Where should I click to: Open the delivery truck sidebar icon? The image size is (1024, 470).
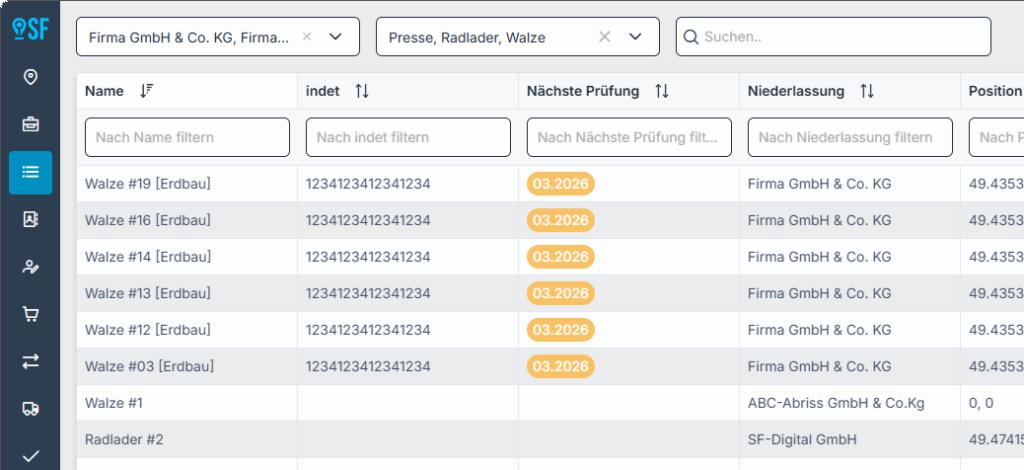30,409
